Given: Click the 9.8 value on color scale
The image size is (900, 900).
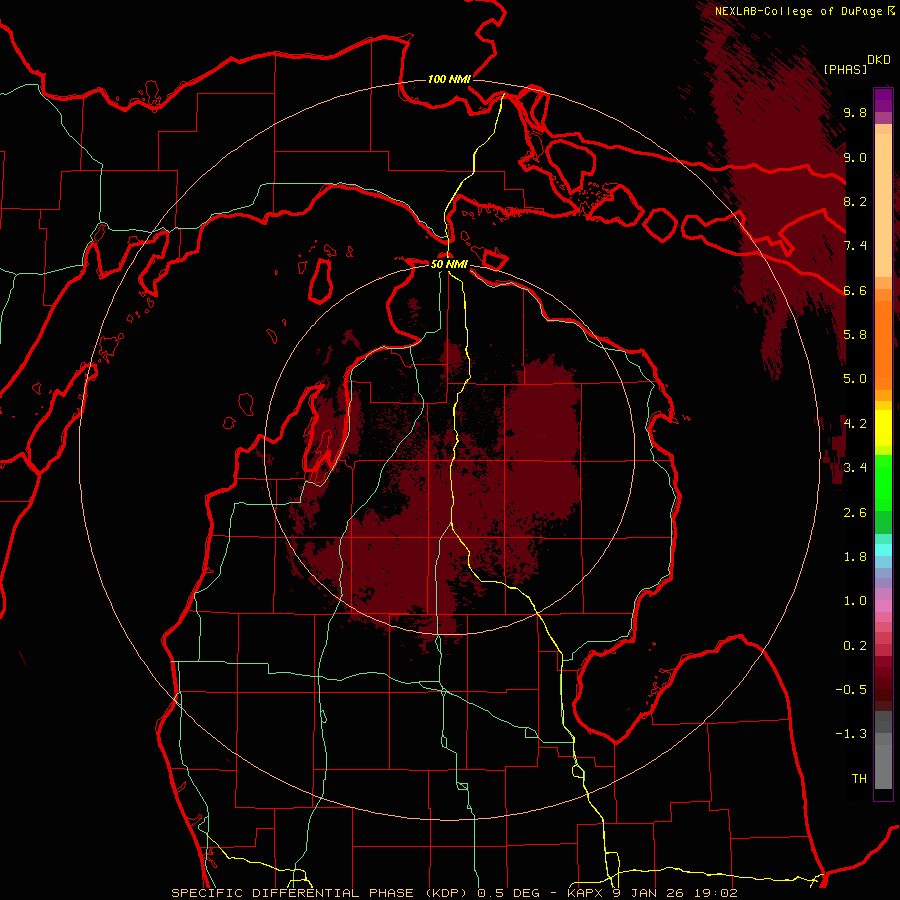Looking at the screenshot, I should click(x=855, y=113).
